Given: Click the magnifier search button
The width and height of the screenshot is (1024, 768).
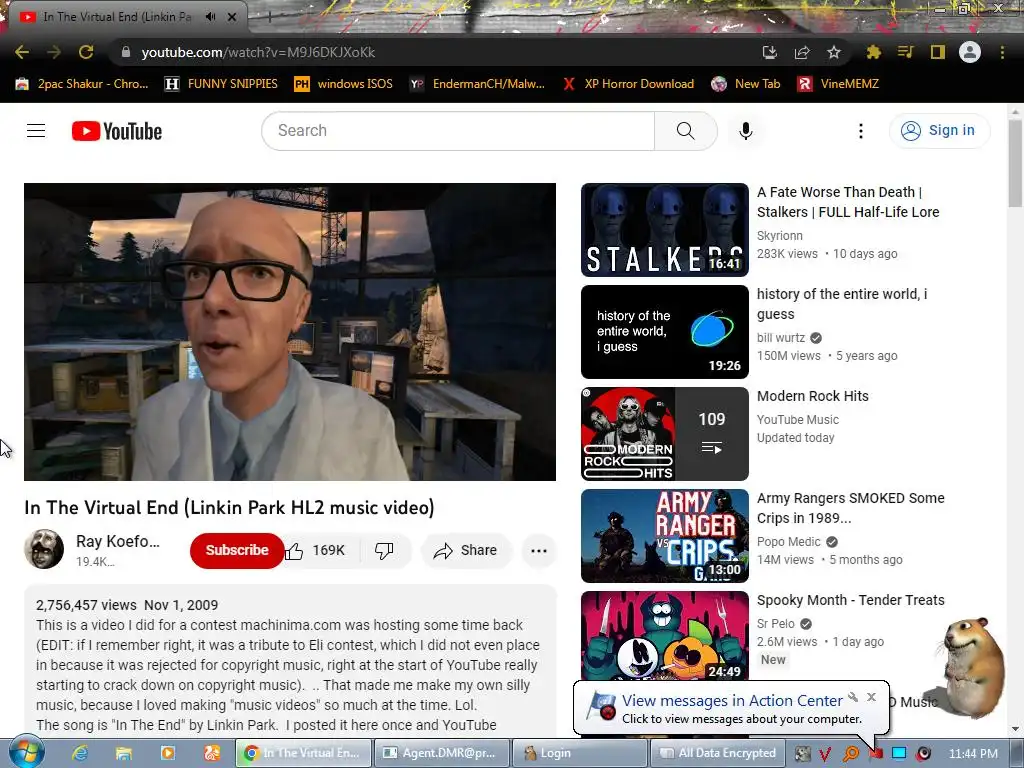Looking at the screenshot, I should click(686, 131).
